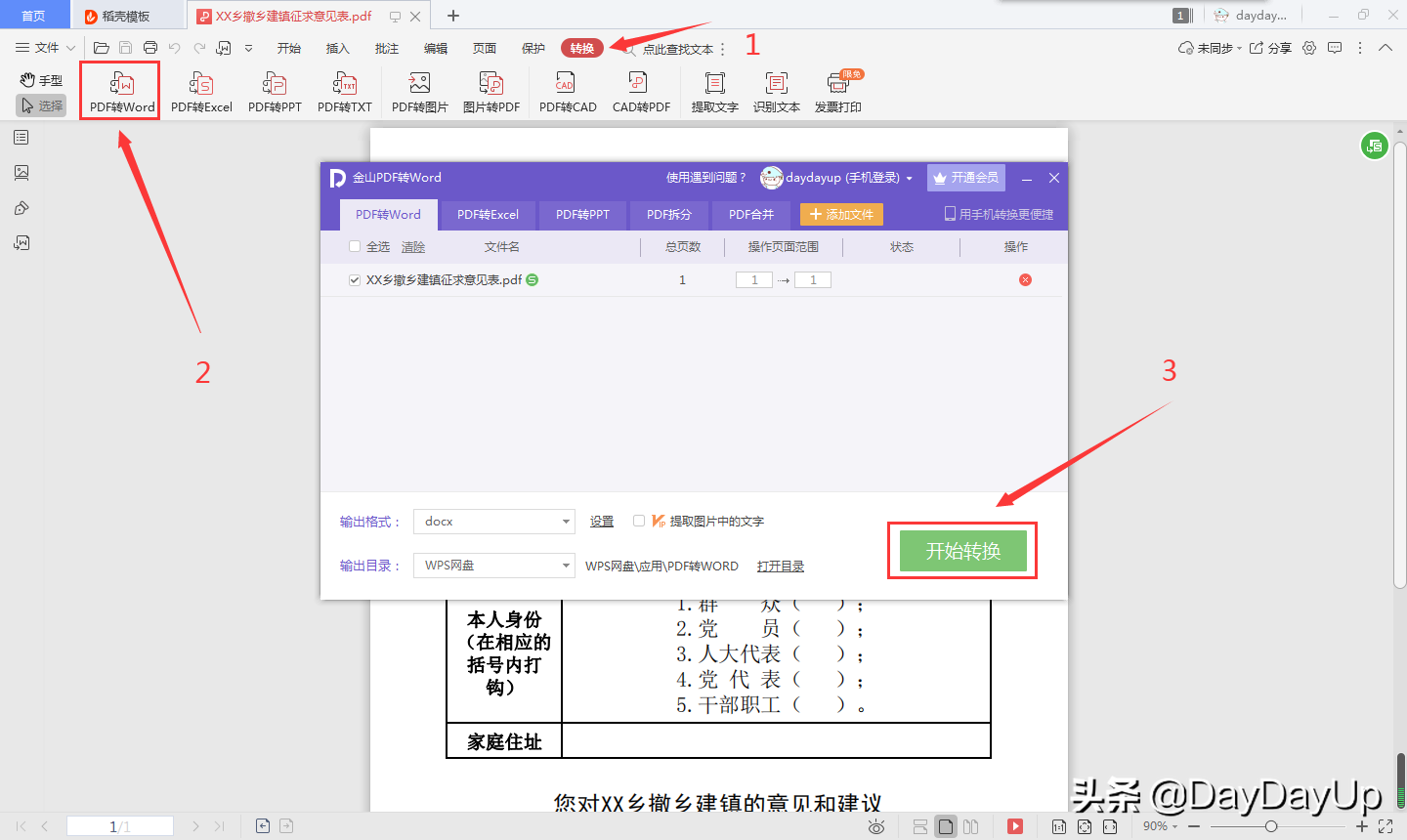Activate the 选择 selection tool

click(41, 105)
